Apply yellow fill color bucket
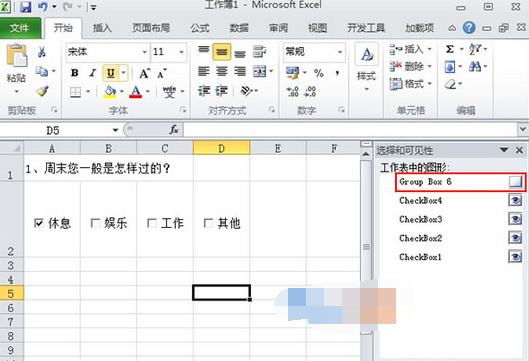Viewport: 529px width, 361px height. (110, 91)
